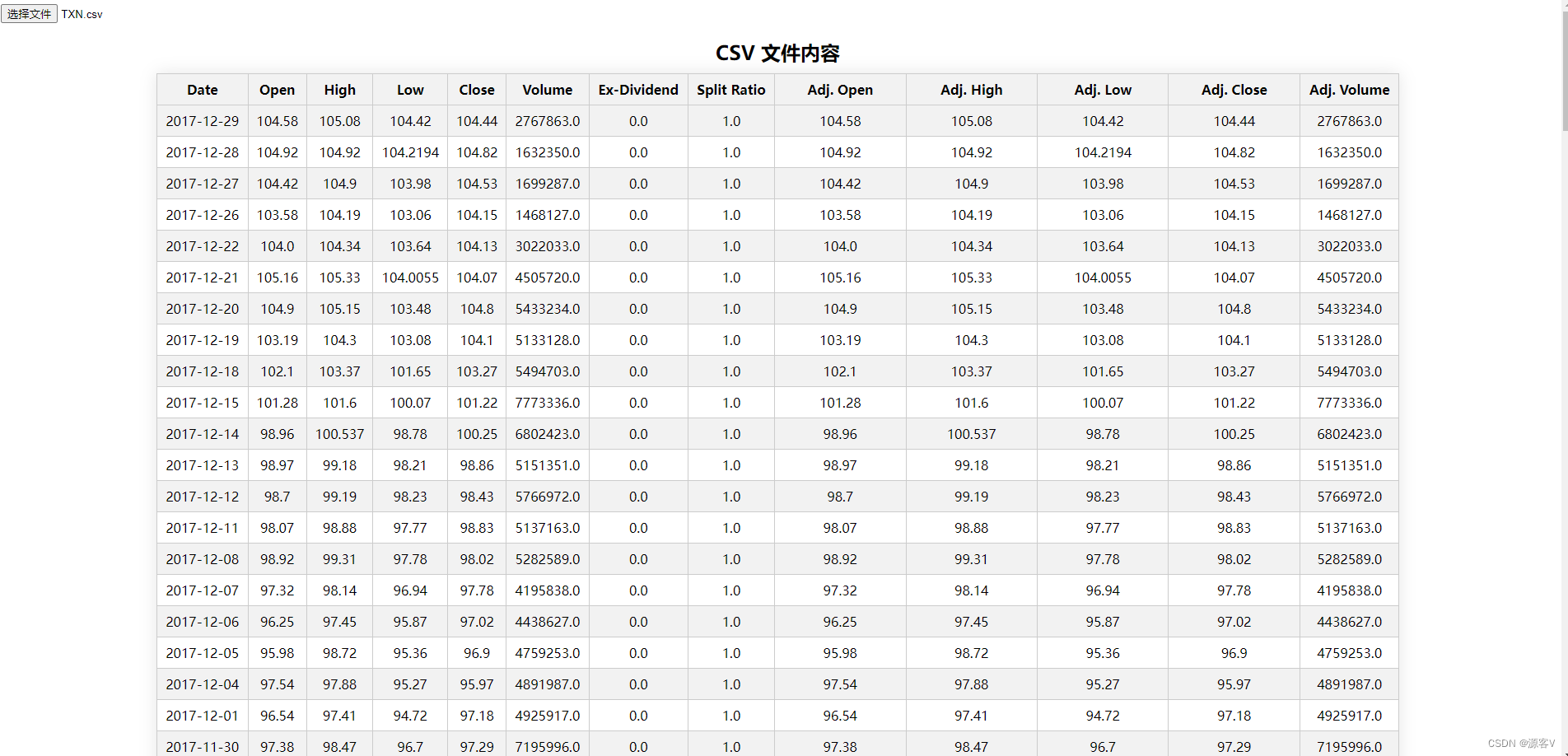
Task: Select the date cell 2017-12-06
Action: pos(203,622)
